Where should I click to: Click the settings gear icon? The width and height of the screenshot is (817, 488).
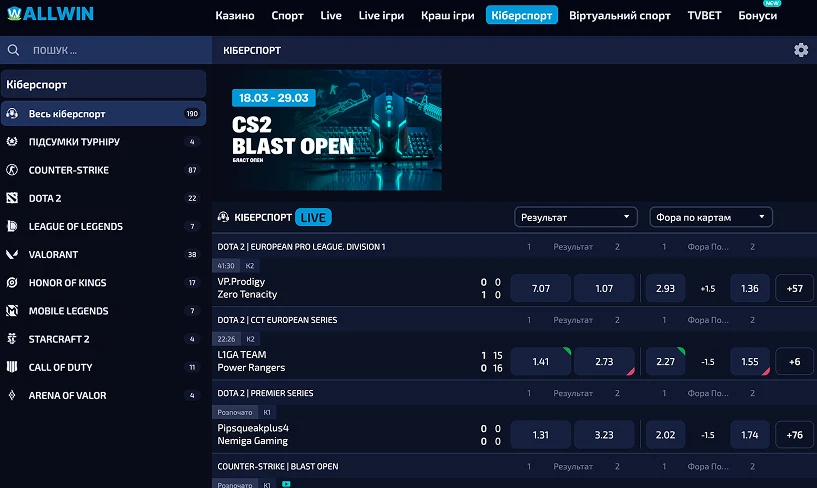[x=800, y=50]
